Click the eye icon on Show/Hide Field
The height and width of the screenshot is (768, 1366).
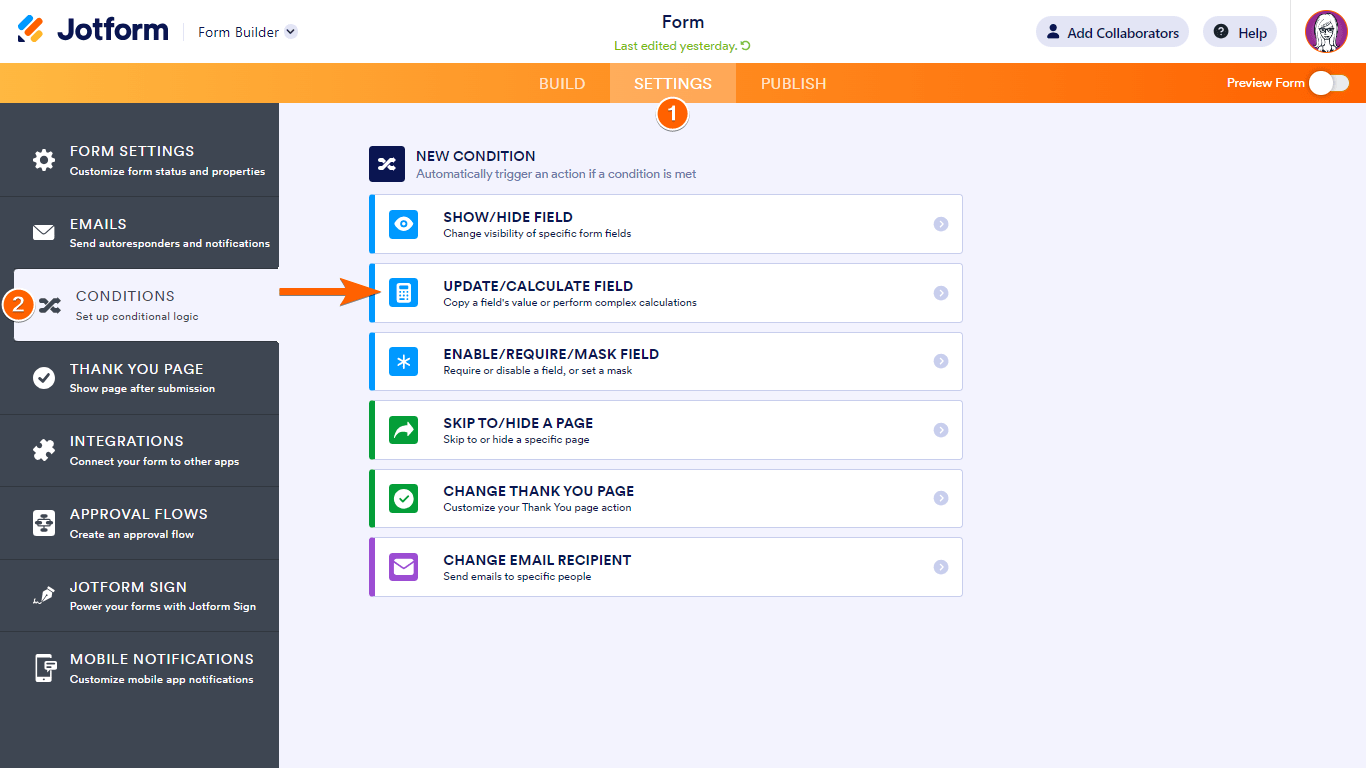point(403,224)
